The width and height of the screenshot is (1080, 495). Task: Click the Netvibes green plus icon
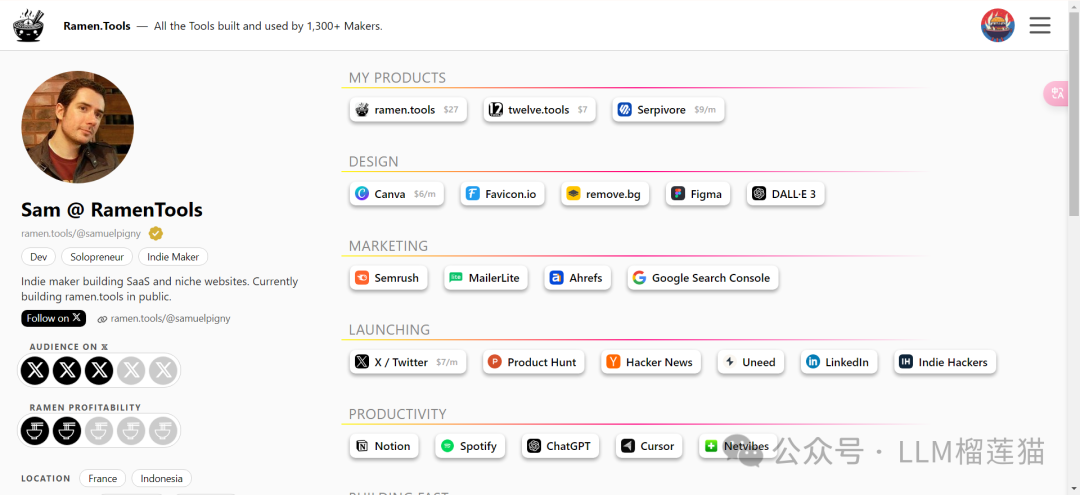(712, 446)
